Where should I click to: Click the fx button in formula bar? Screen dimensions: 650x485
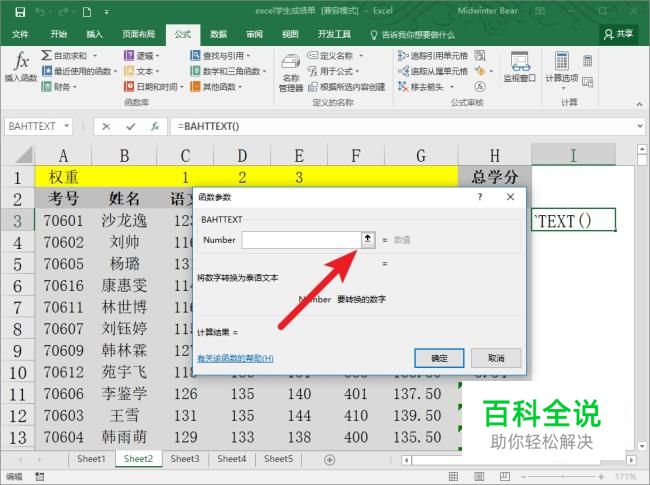click(155, 126)
